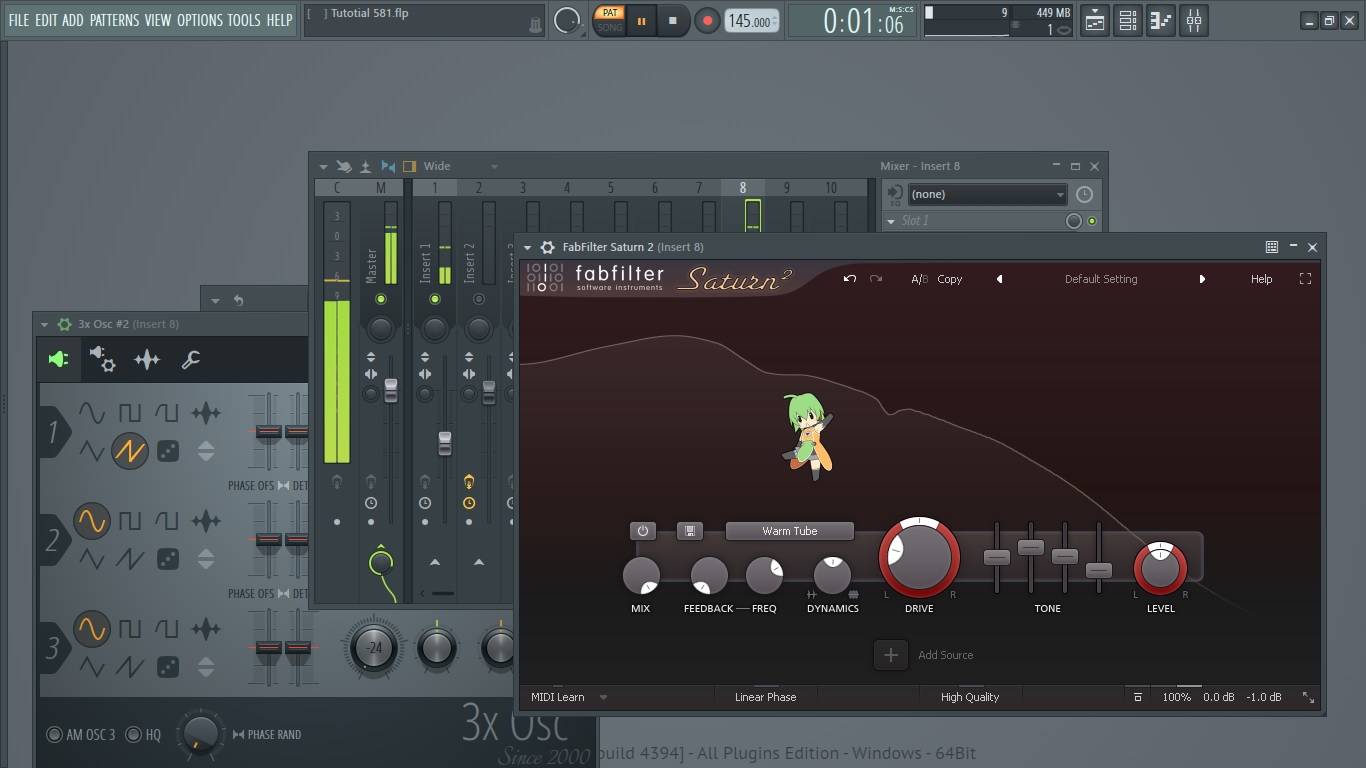Open Mixer window options menu arrow
This screenshot has height=768, width=1366.
click(323, 166)
